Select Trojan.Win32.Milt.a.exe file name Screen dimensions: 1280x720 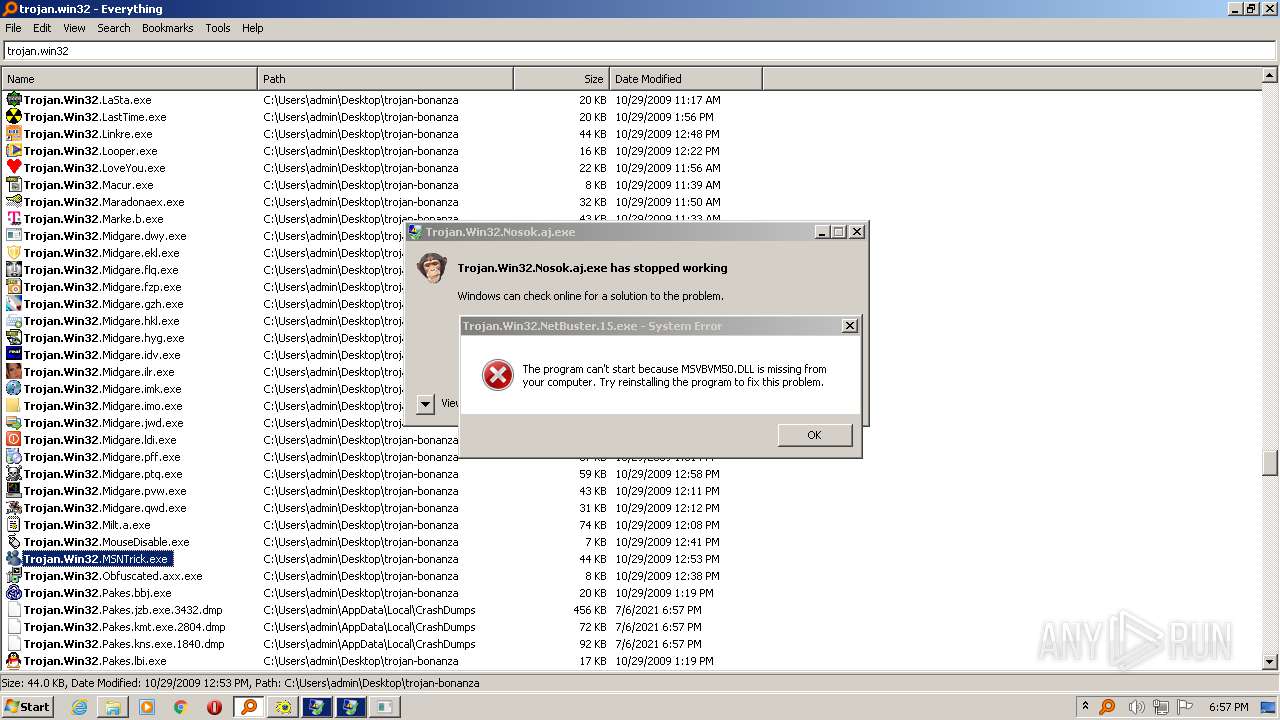click(x=87, y=525)
